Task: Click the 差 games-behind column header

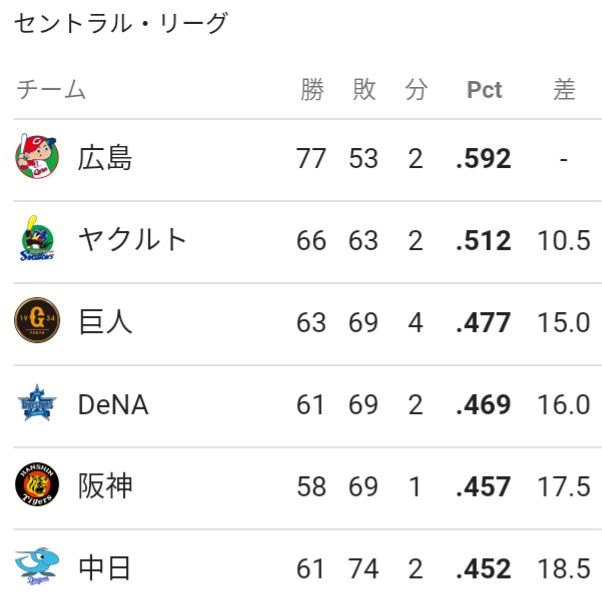Action: tap(564, 90)
